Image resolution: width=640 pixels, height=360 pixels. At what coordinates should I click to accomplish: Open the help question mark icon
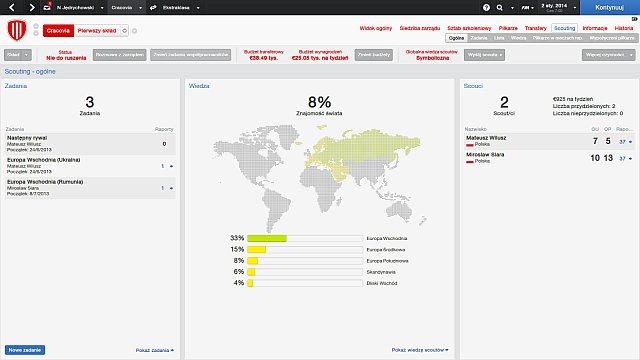point(486,7)
